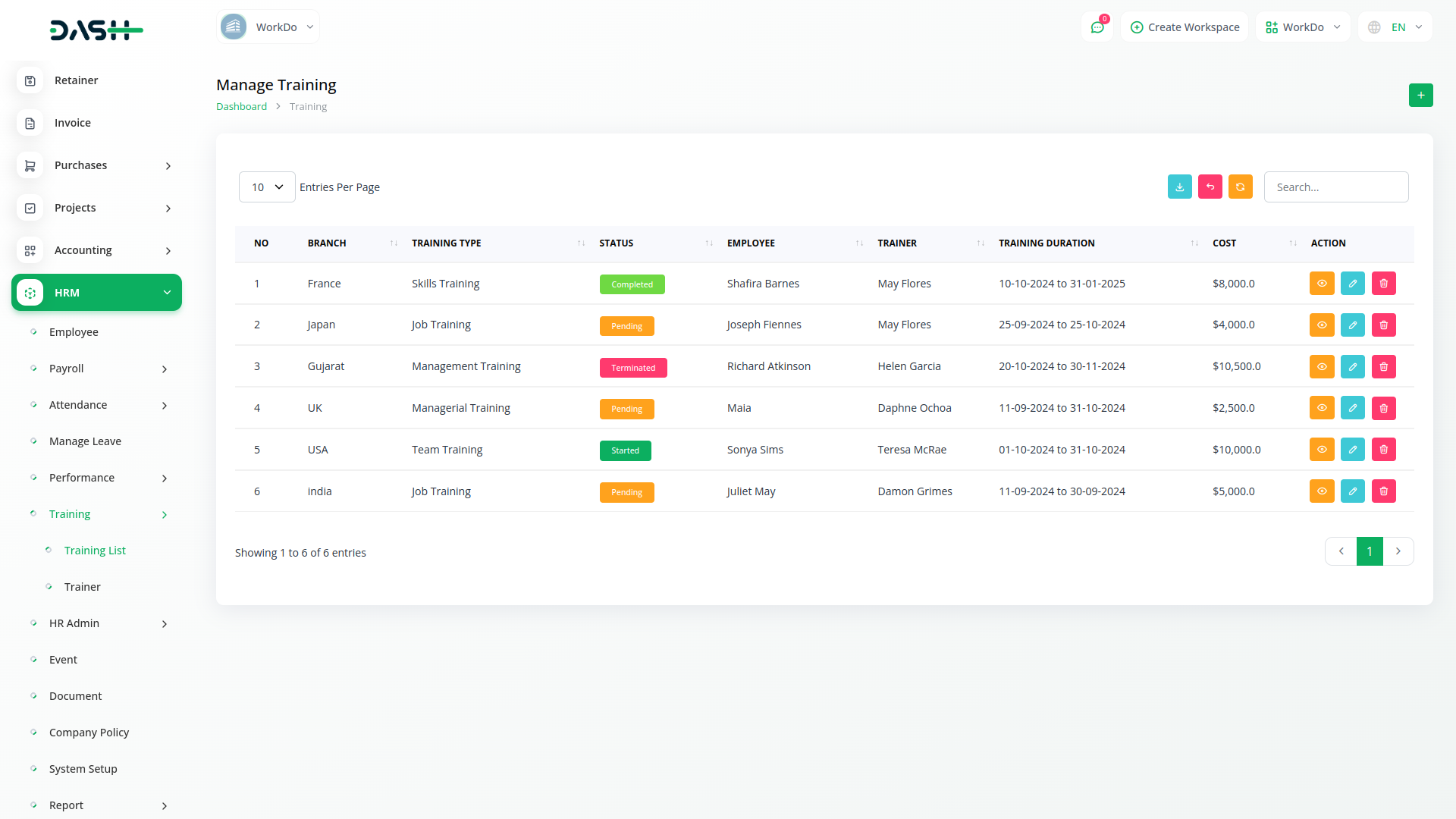
Task: View the india Job Training record
Action: (x=1321, y=491)
